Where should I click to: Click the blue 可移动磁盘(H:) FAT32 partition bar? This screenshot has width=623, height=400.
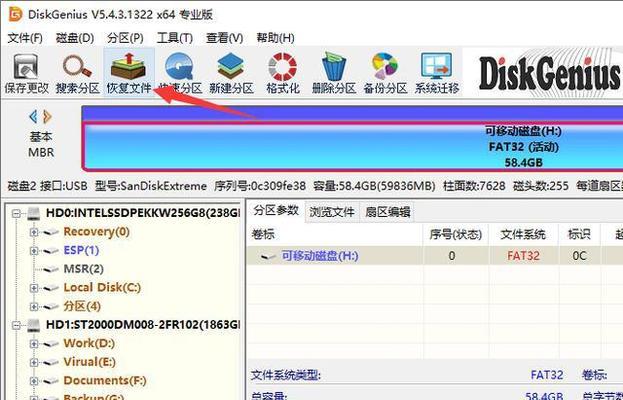tap(354, 147)
